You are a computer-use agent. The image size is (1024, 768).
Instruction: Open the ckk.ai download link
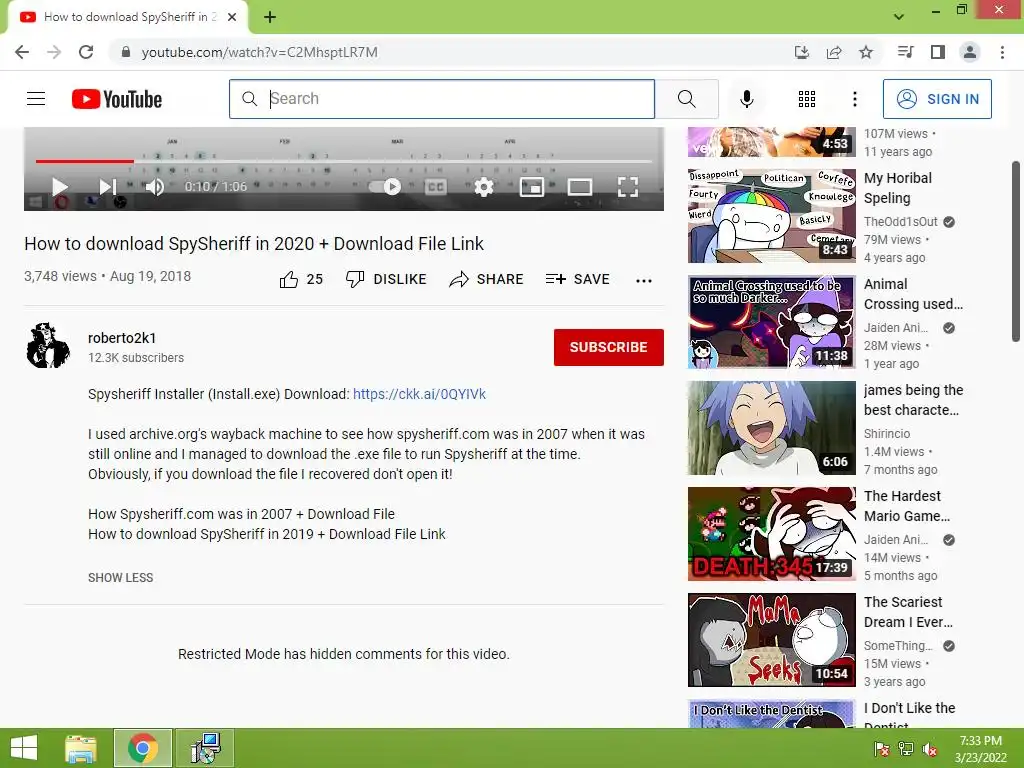coord(419,394)
